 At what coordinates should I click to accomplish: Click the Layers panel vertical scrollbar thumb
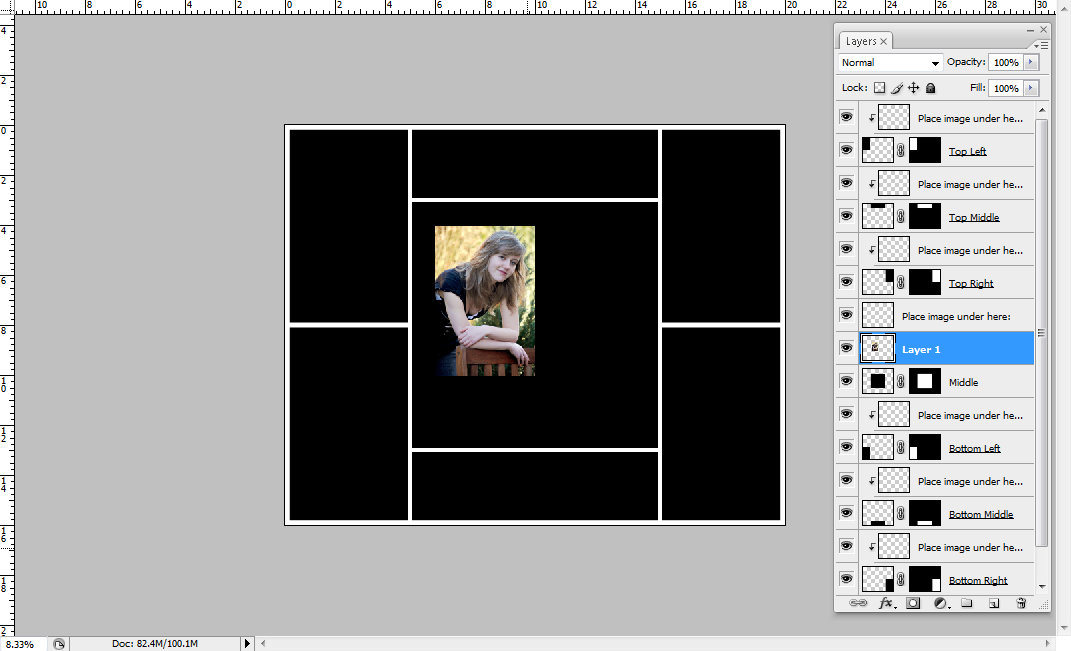pyautogui.click(x=1042, y=333)
